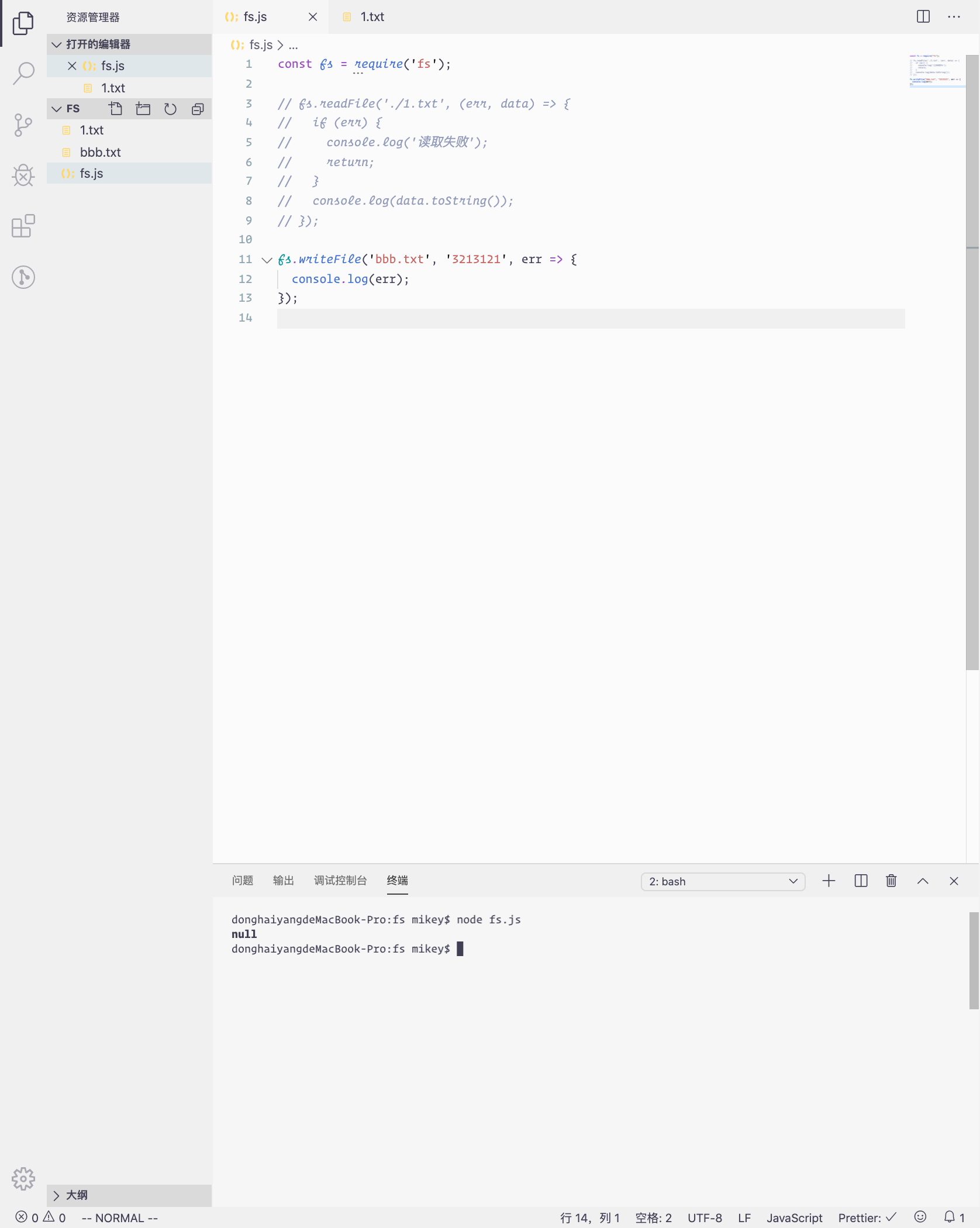The height and width of the screenshot is (1228, 980).
Task: Show warnings count in status bar
Action: click(x=54, y=1217)
